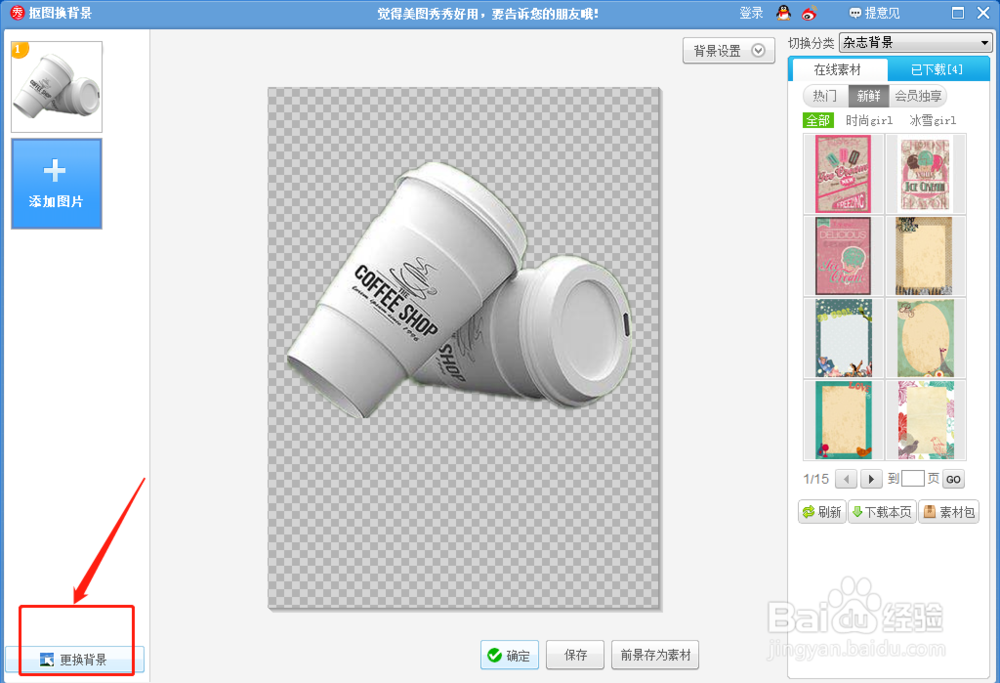The width and height of the screenshot is (1000, 683).
Task: Expand the 背景设置 dropdown
Action: [x=728, y=50]
